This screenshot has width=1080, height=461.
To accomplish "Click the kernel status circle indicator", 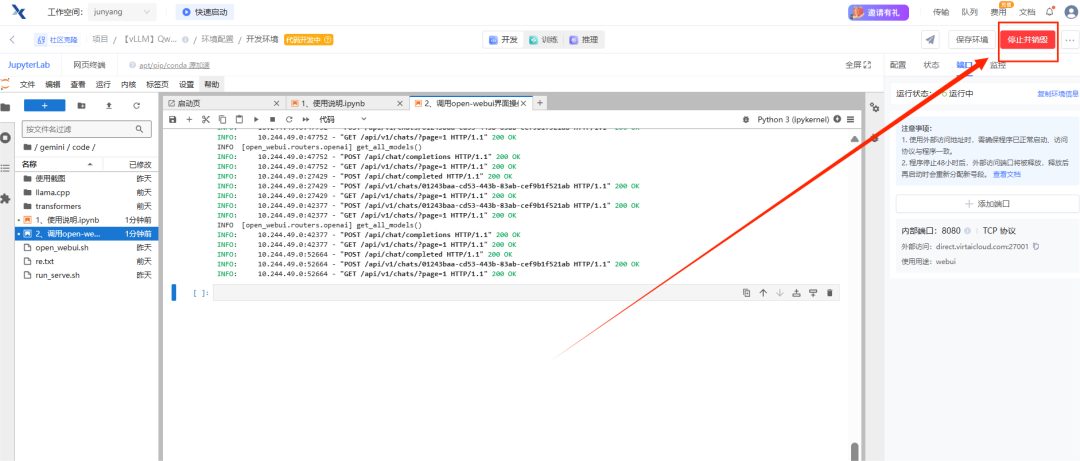I will (838, 119).
